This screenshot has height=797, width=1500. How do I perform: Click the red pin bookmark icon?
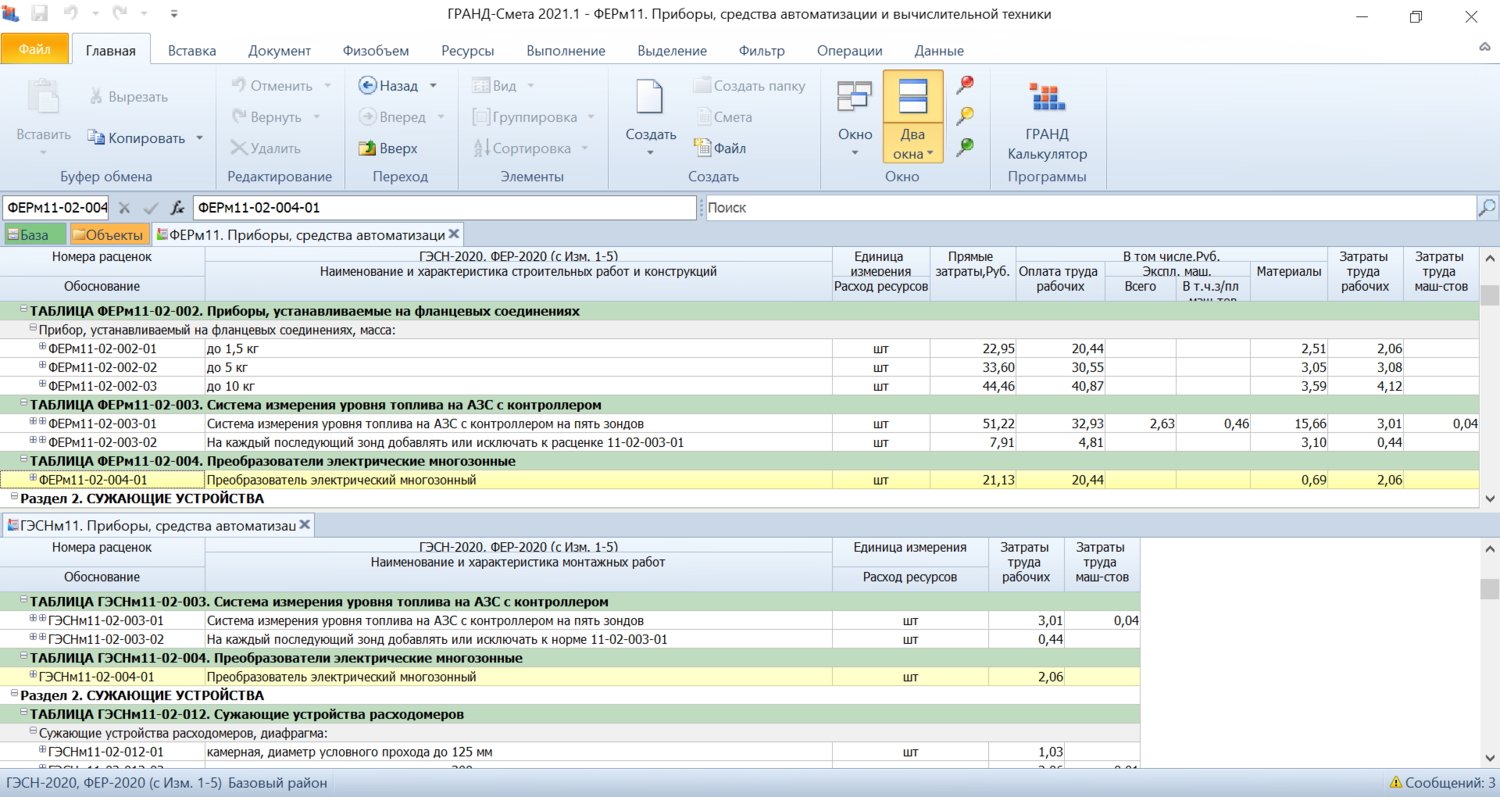965,85
